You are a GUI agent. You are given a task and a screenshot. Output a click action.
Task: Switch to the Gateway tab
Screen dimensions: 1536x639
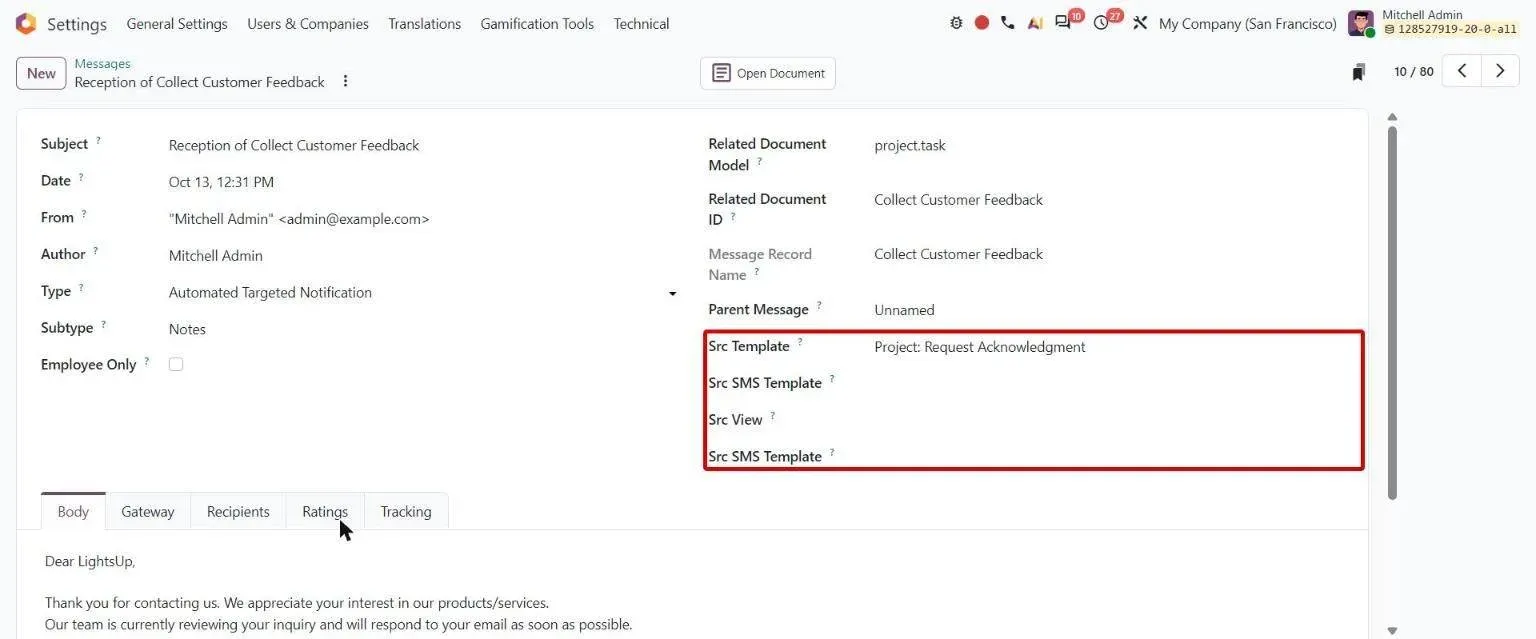point(148,511)
